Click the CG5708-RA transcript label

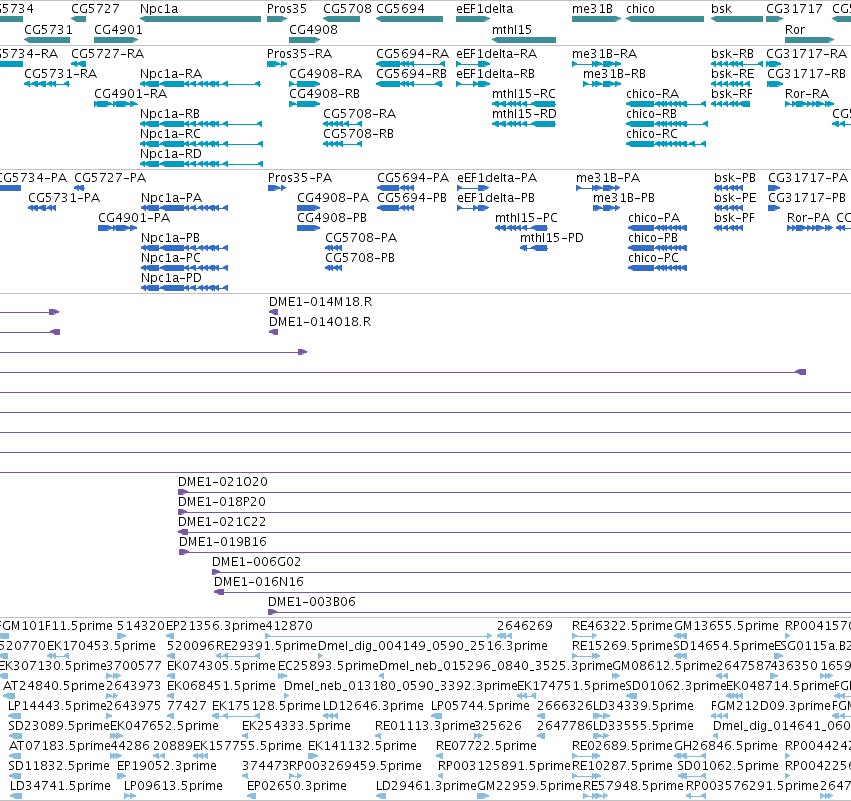pyautogui.click(x=360, y=114)
